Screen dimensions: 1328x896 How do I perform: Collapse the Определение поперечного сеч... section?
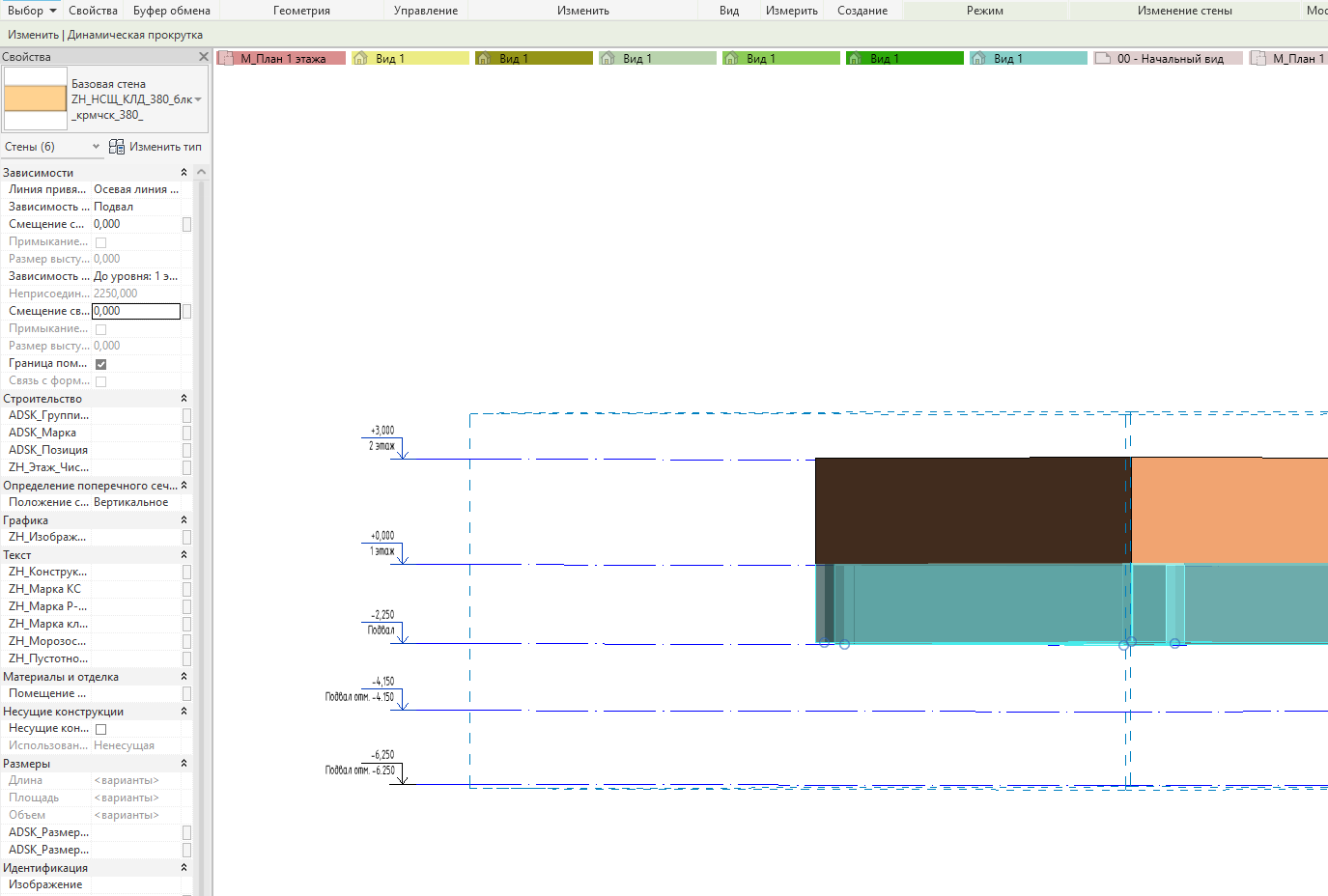(x=184, y=486)
